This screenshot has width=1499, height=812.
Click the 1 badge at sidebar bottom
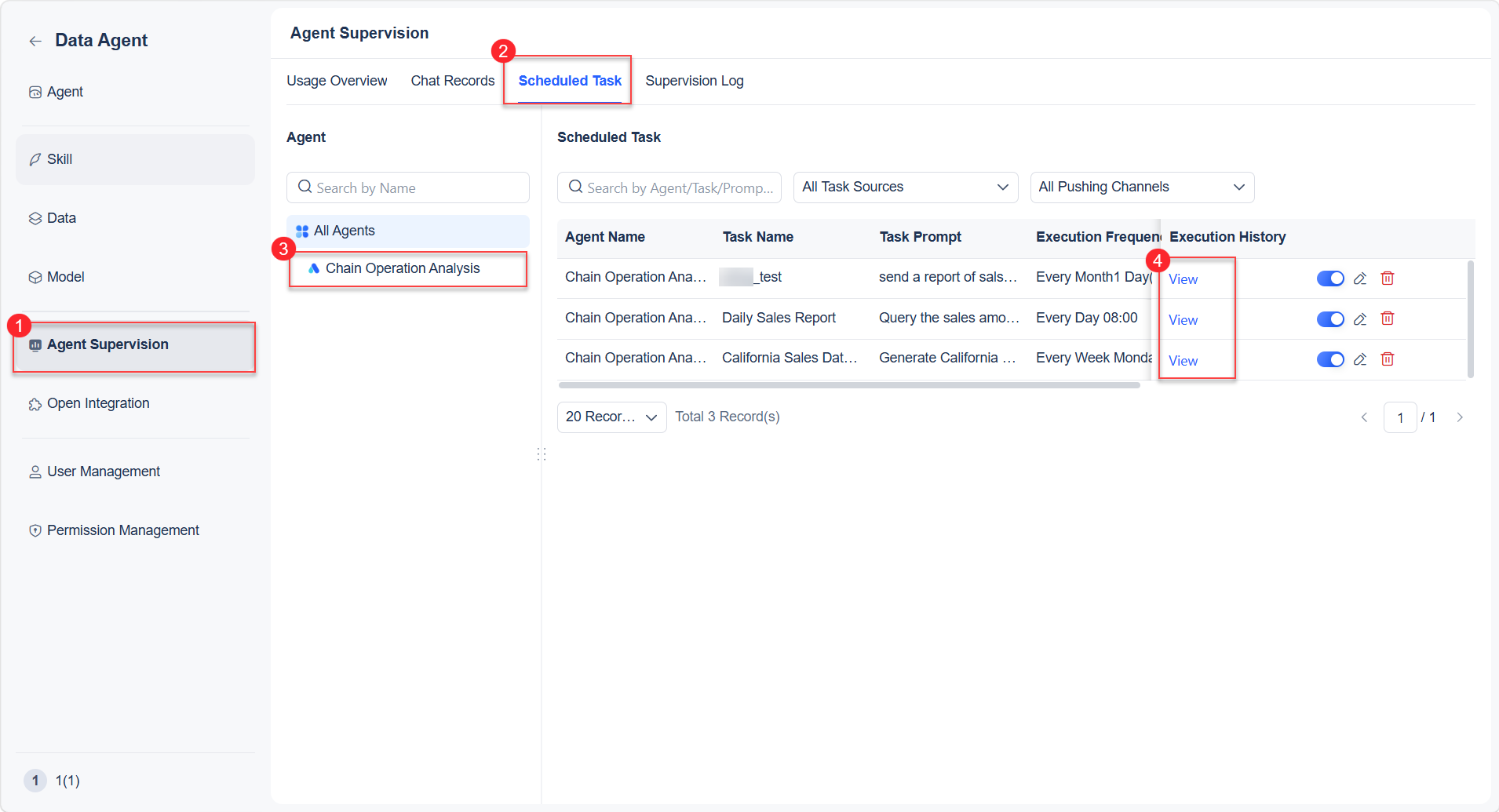pos(35,781)
